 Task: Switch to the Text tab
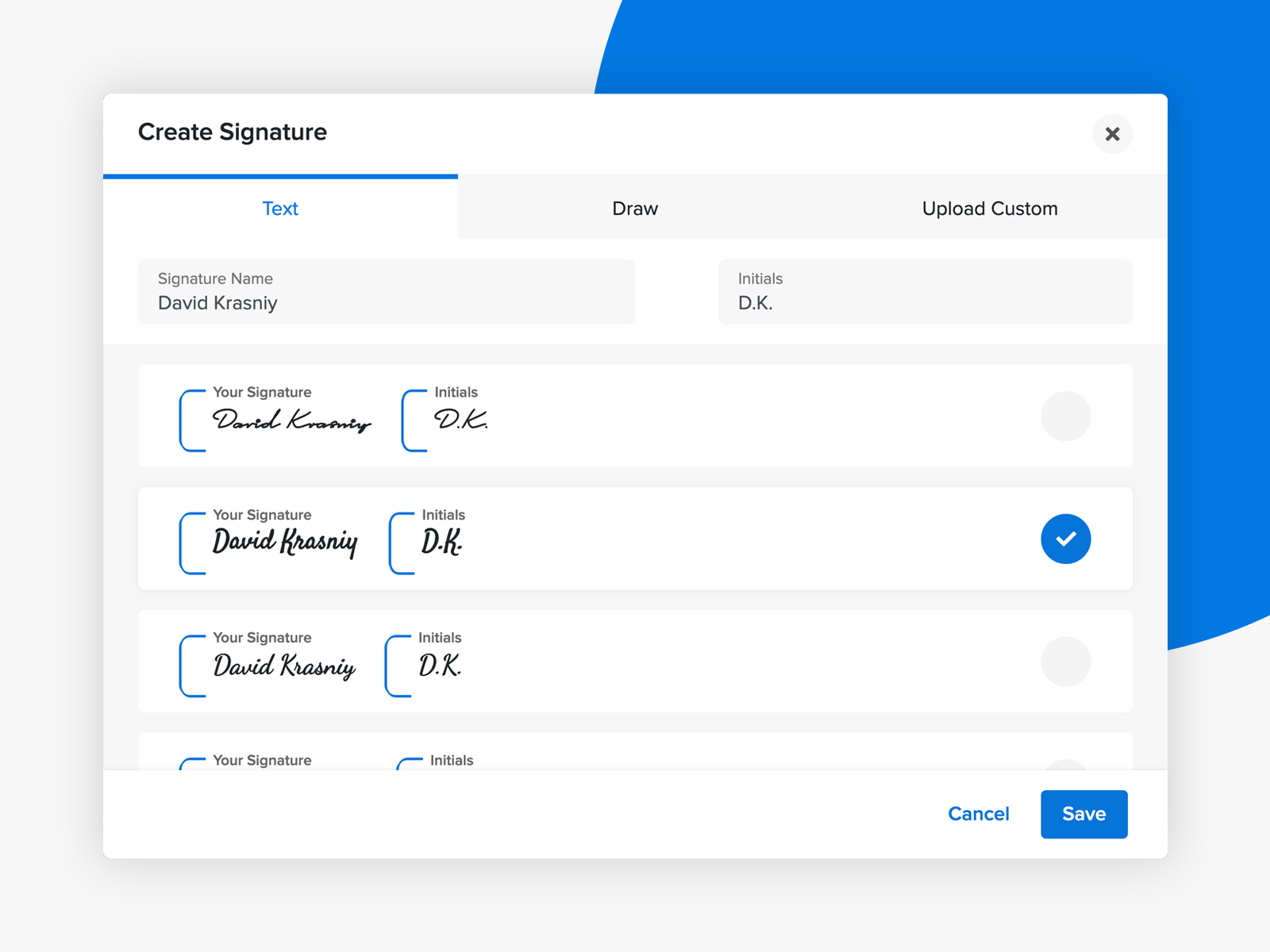pos(280,208)
